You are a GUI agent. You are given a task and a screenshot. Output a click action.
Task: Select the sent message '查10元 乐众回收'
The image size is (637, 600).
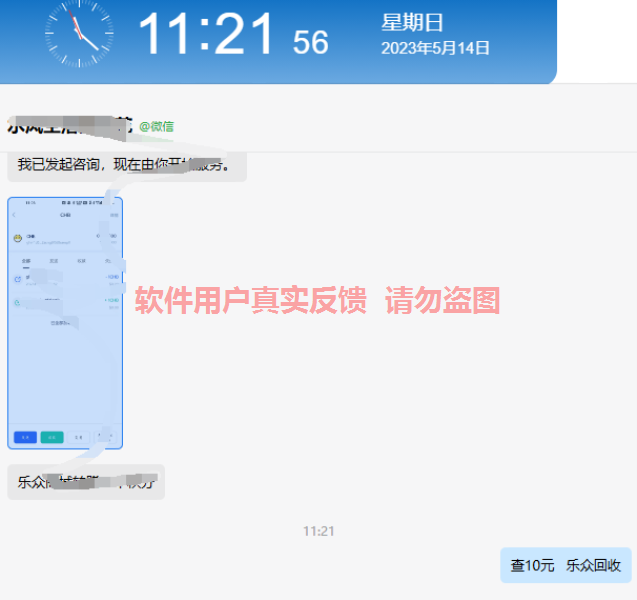pyautogui.click(x=566, y=565)
